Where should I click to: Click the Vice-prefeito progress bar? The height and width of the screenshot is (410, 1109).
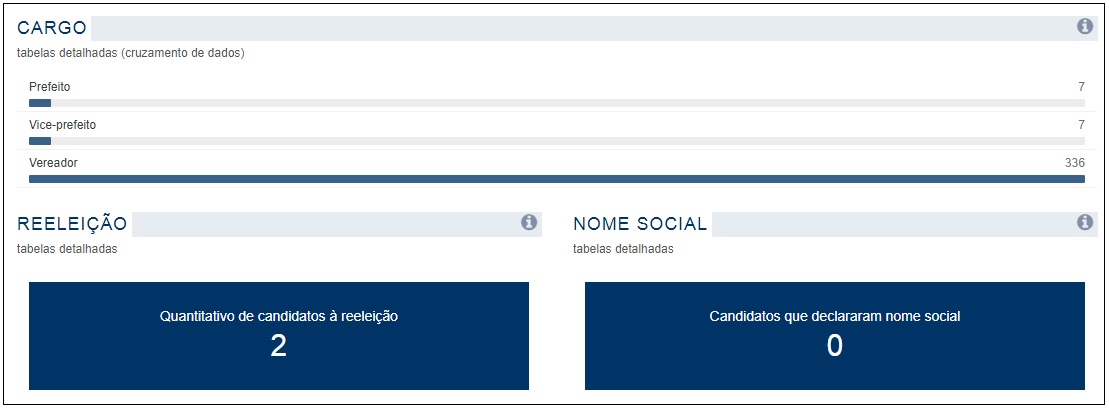coord(557,141)
